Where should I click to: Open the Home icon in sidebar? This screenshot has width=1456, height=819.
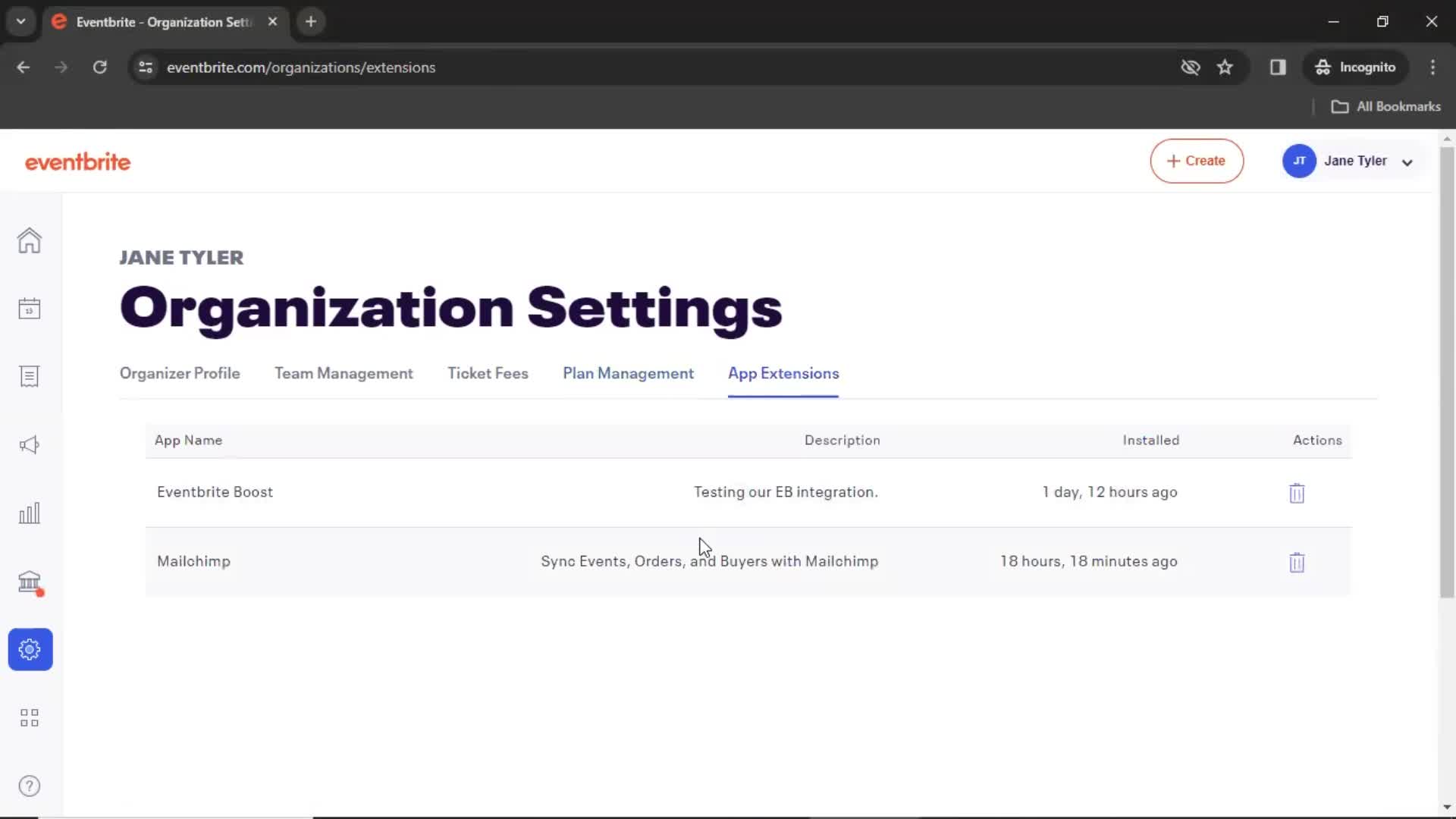(x=30, y=240)
